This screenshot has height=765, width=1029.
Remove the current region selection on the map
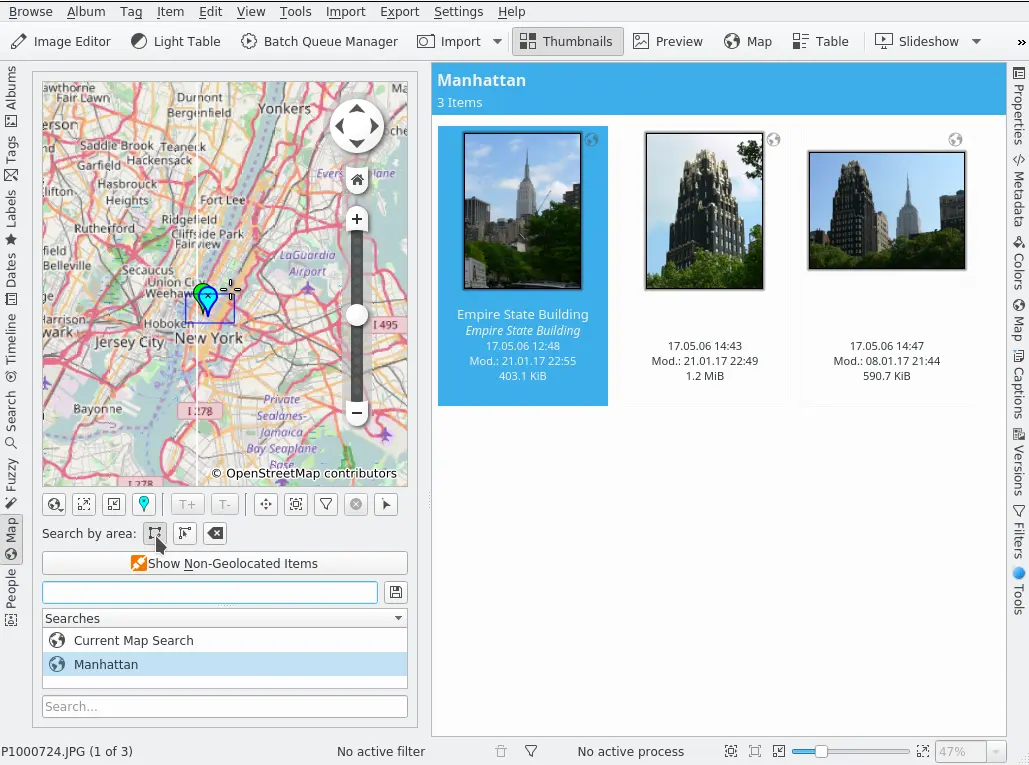215,533
